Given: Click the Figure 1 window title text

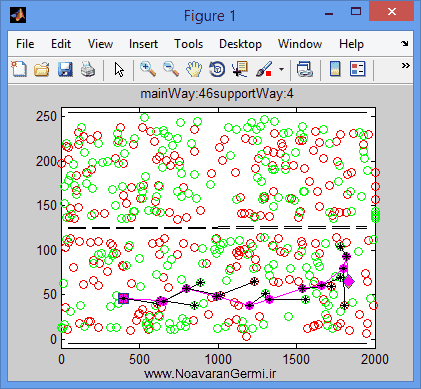Looking at the screenshot, I should 210,16.
